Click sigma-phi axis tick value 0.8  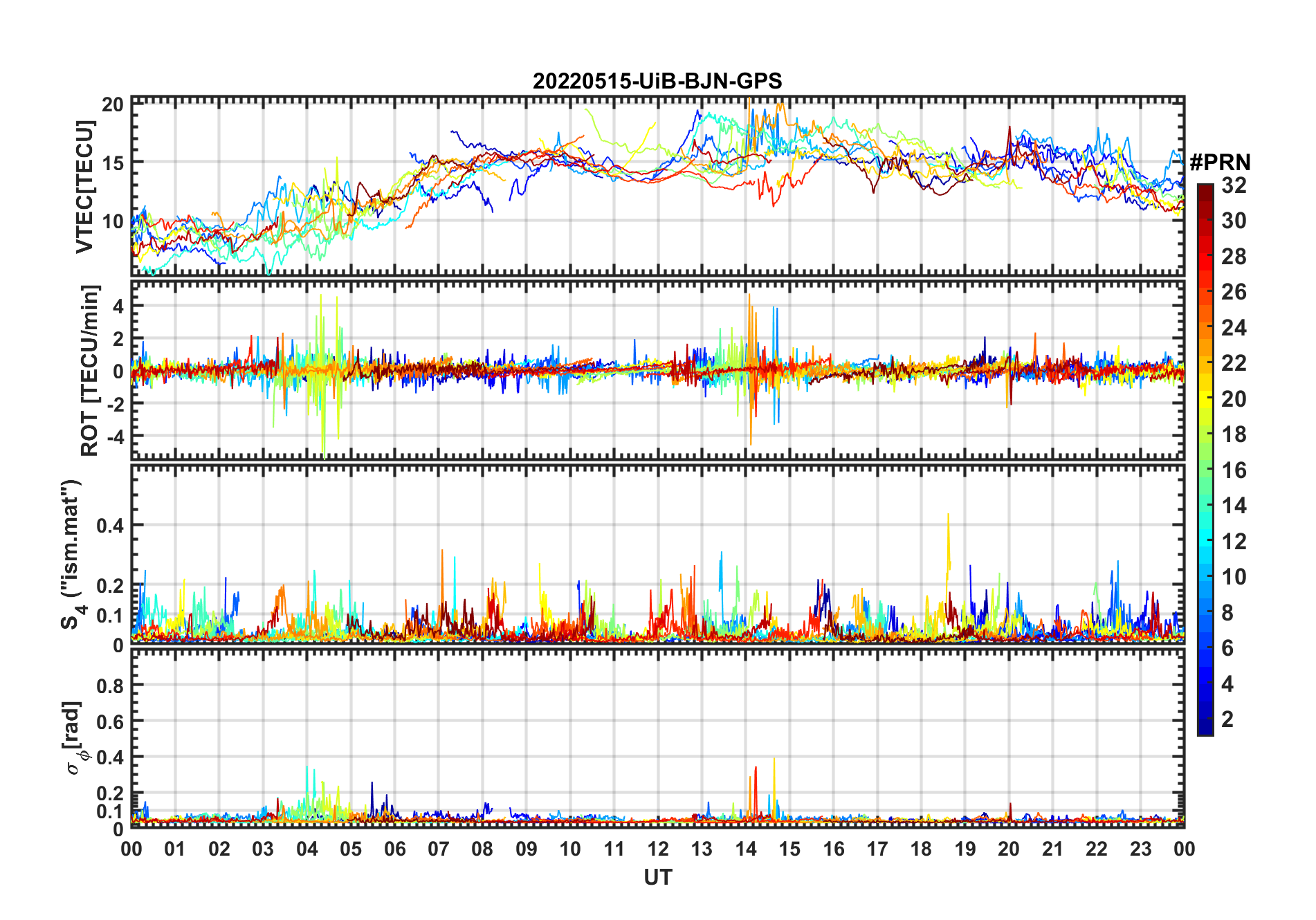[111, 686]
